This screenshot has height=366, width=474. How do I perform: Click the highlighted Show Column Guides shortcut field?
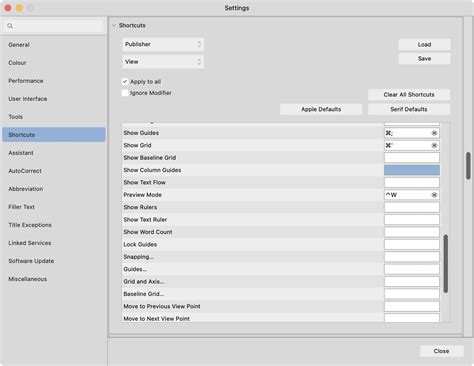coord(412,170)
